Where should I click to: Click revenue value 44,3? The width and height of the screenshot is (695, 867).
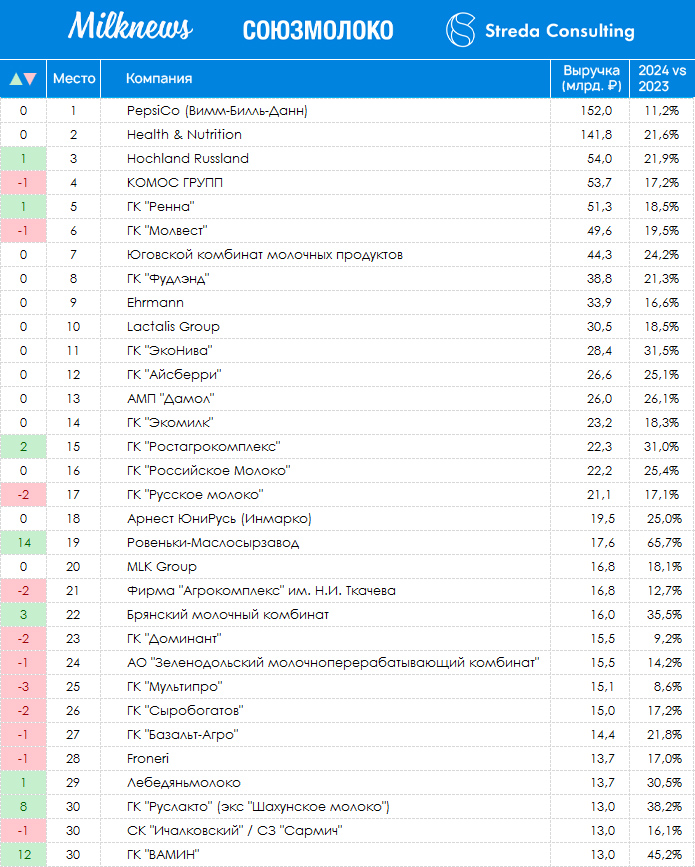(x=599, y=255)
